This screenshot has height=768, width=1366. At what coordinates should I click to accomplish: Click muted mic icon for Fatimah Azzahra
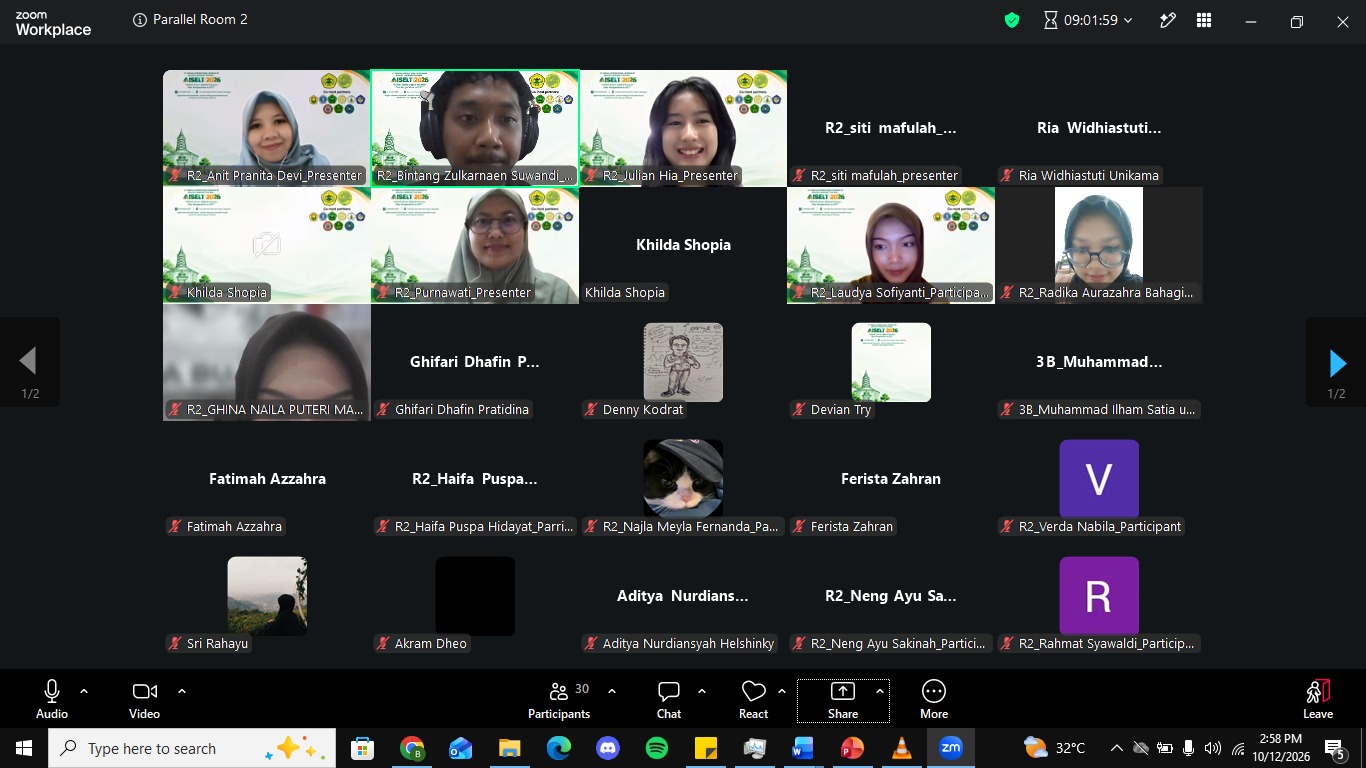coord(175,527)
